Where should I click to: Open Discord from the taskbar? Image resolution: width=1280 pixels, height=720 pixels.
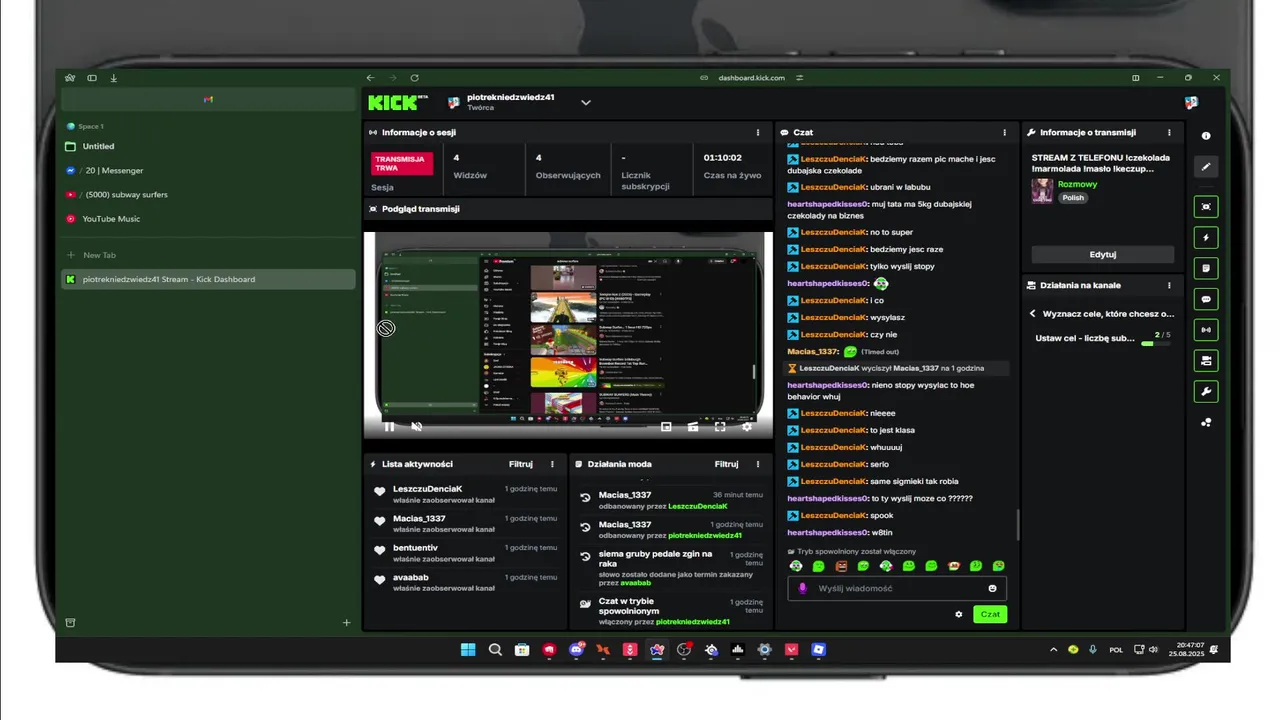(576, 650)
